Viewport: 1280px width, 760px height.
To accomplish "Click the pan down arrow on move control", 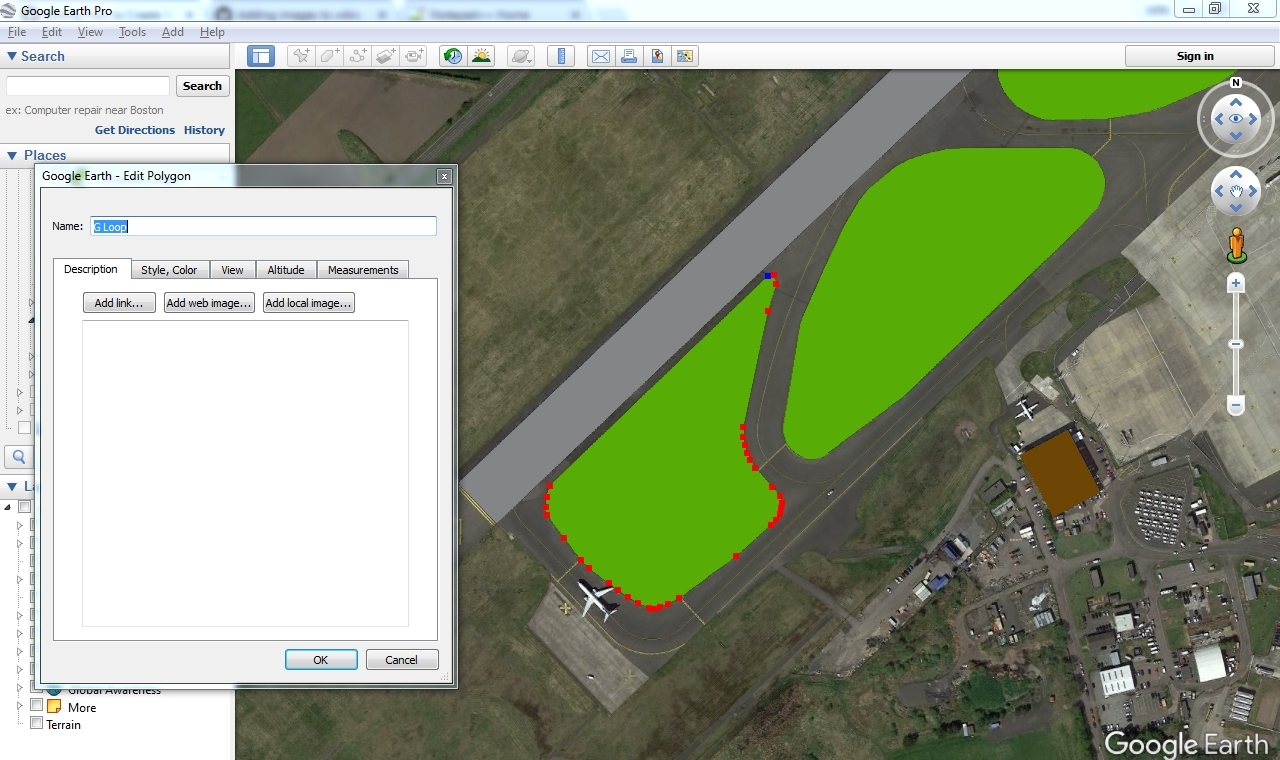I will tap(1236, 208).
